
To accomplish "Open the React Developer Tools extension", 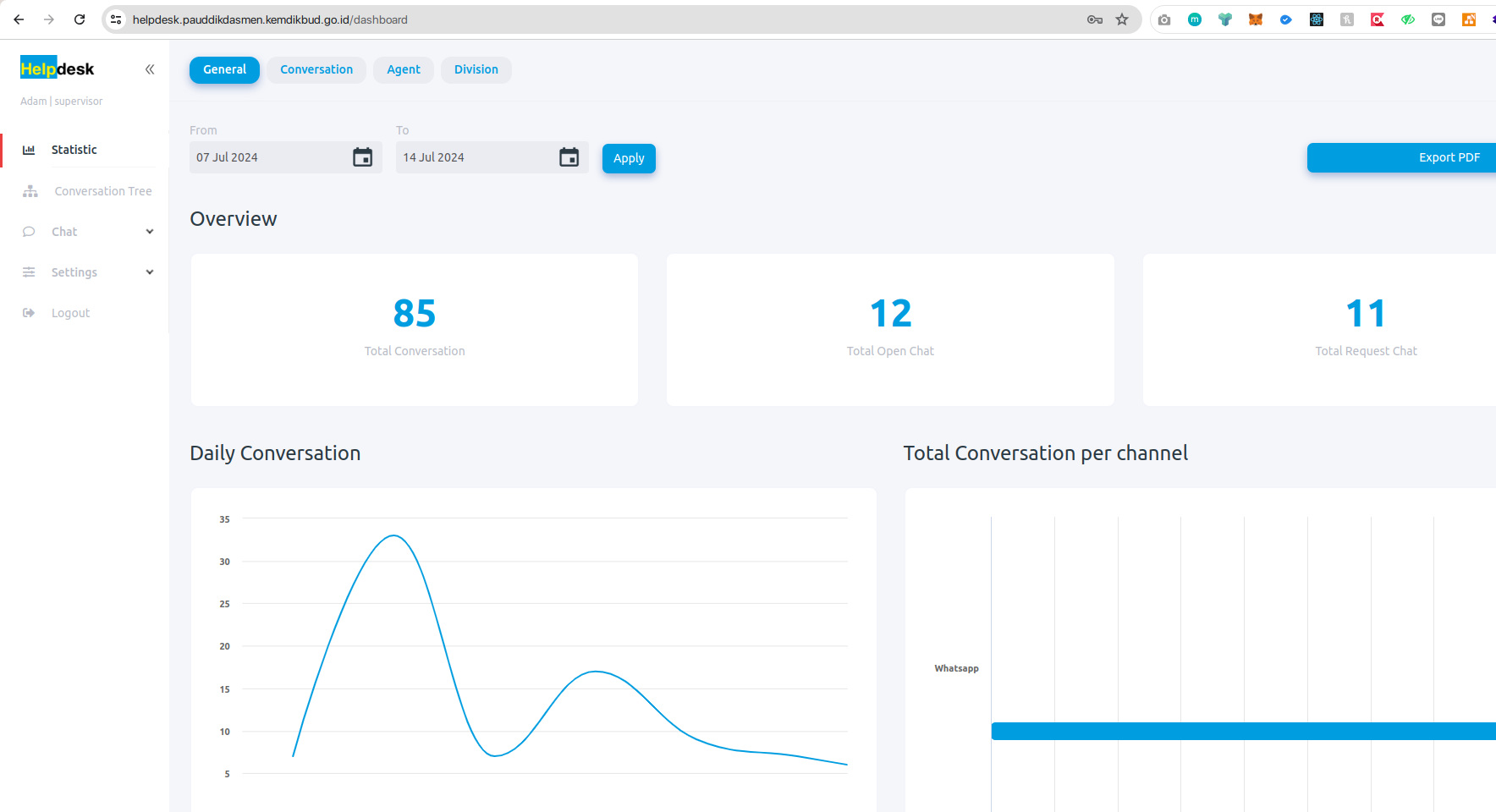I will [1317, 19].
